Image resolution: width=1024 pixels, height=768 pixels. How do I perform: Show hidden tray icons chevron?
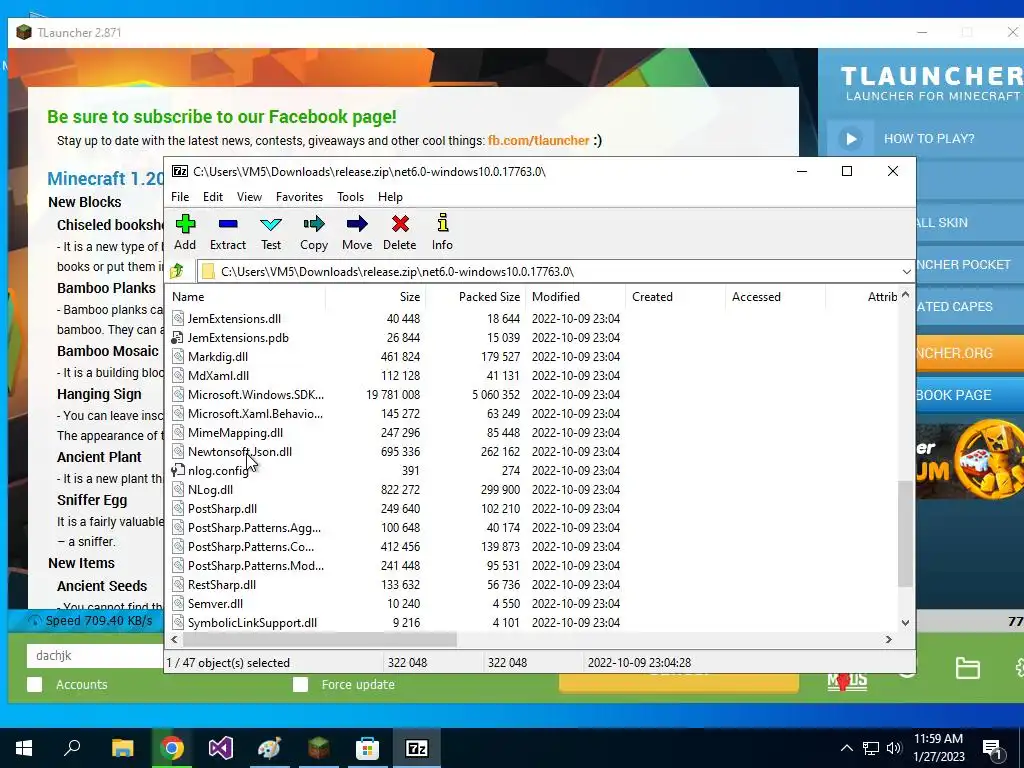tap(846, 748)
